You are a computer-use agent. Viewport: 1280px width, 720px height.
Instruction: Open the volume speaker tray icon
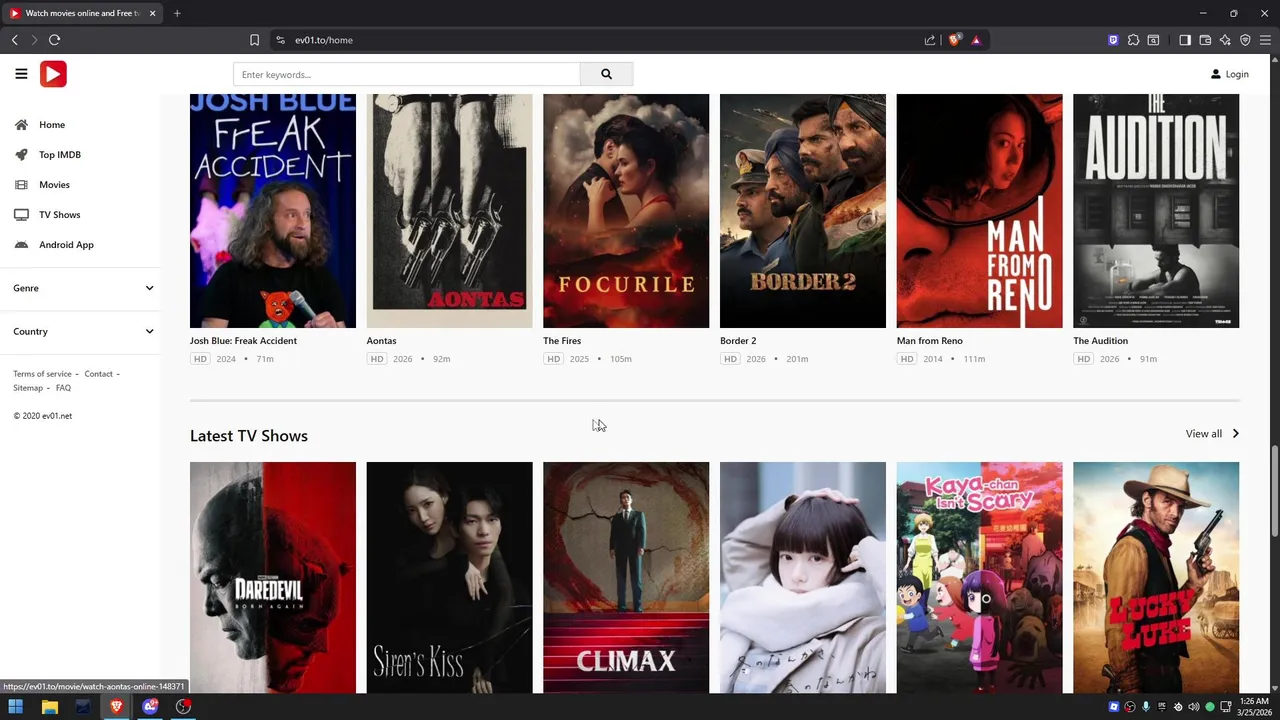tap(1194, 707)
